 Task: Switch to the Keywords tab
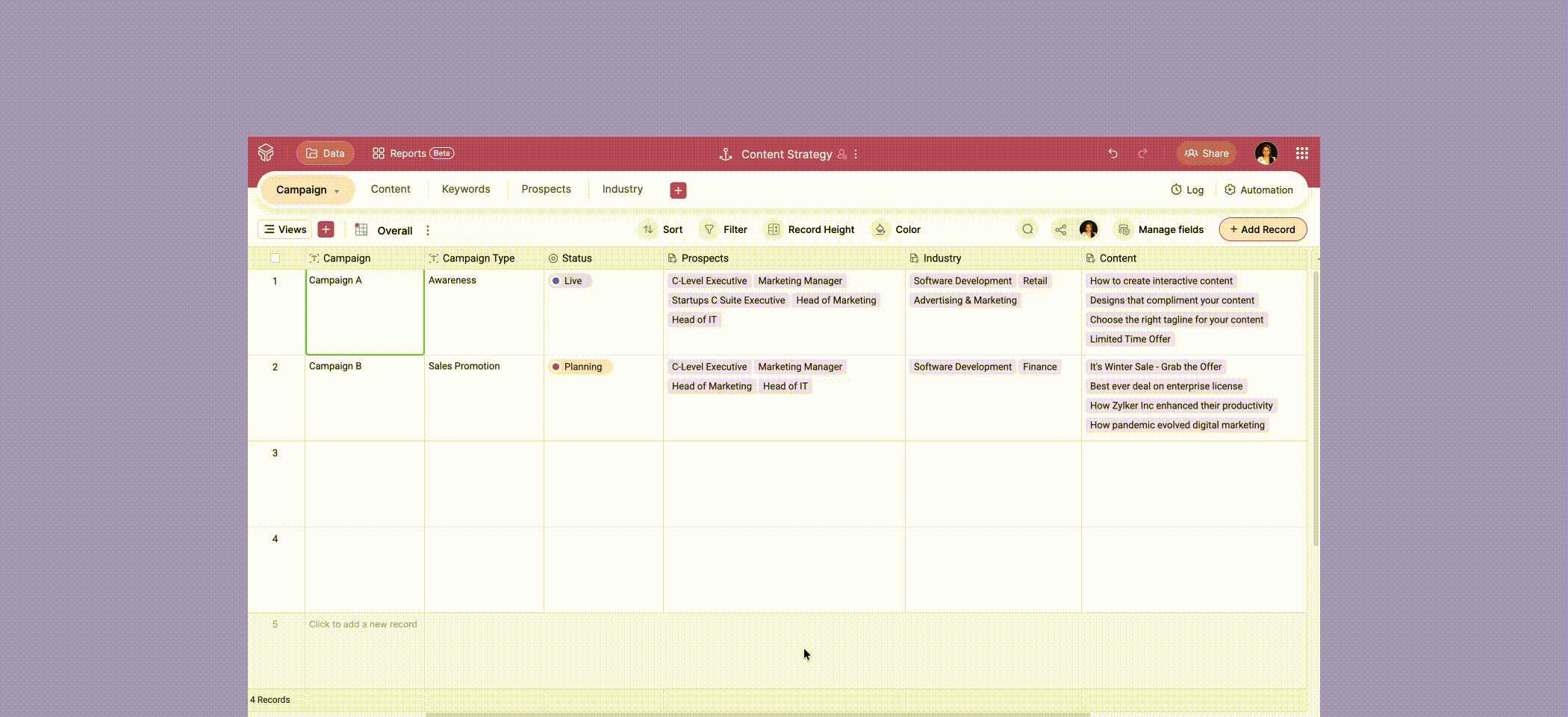pyautogui.click(x=465, y=189)
